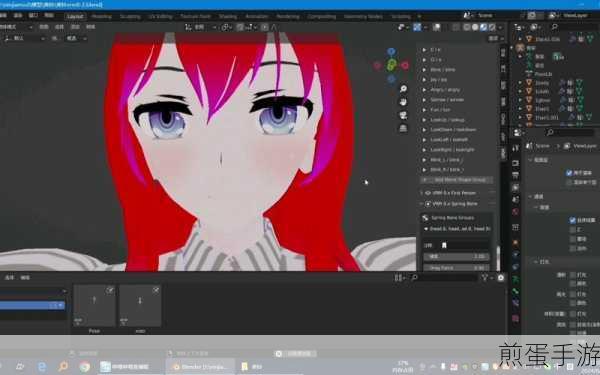600x375 pixels.
Task: Open Blender window from the taskbar
Action: (x=200, y=367)
